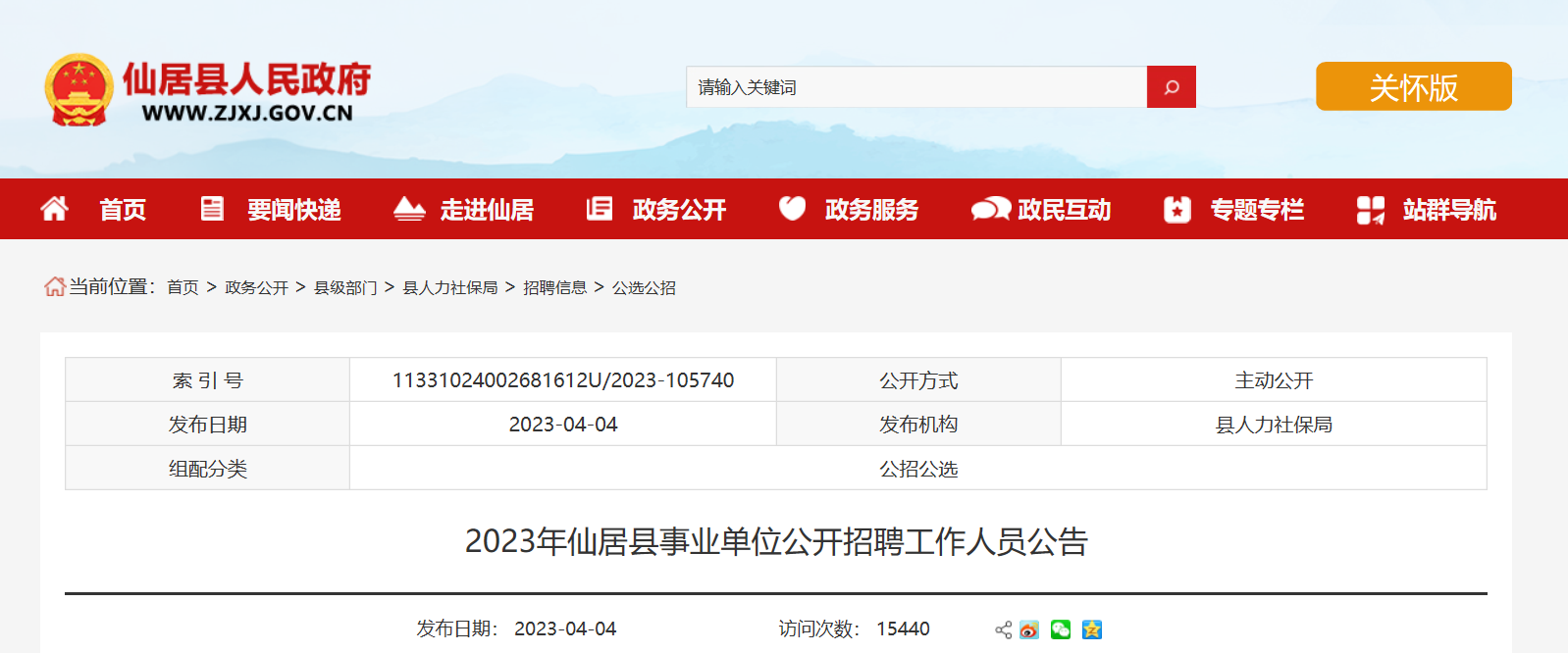Share the announcement to Weibo
The width and height of the screenshot is (1568, 653).
(1028, 629)
